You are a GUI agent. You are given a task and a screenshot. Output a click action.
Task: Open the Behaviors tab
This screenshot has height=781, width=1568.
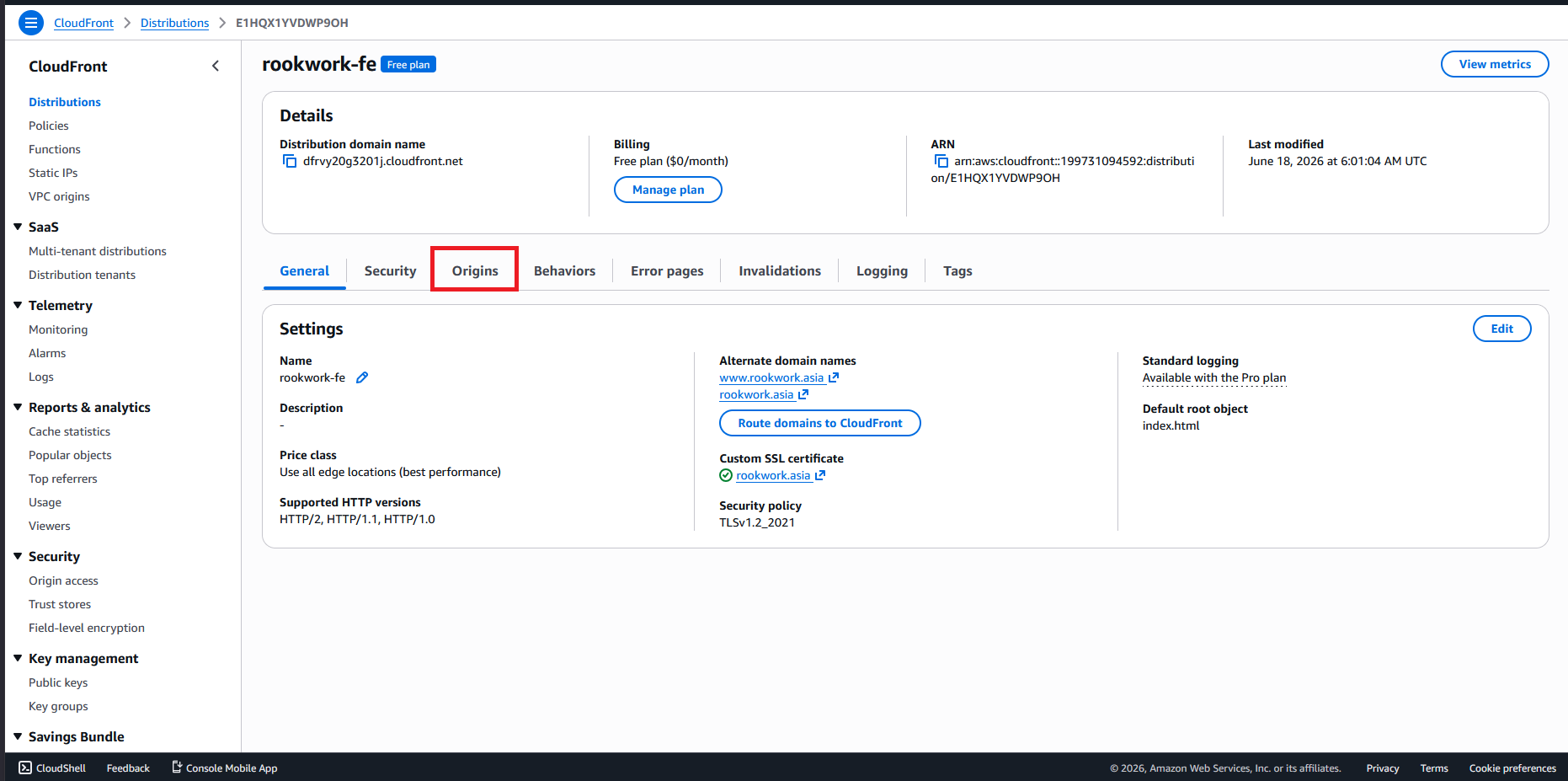coord(564,270)
